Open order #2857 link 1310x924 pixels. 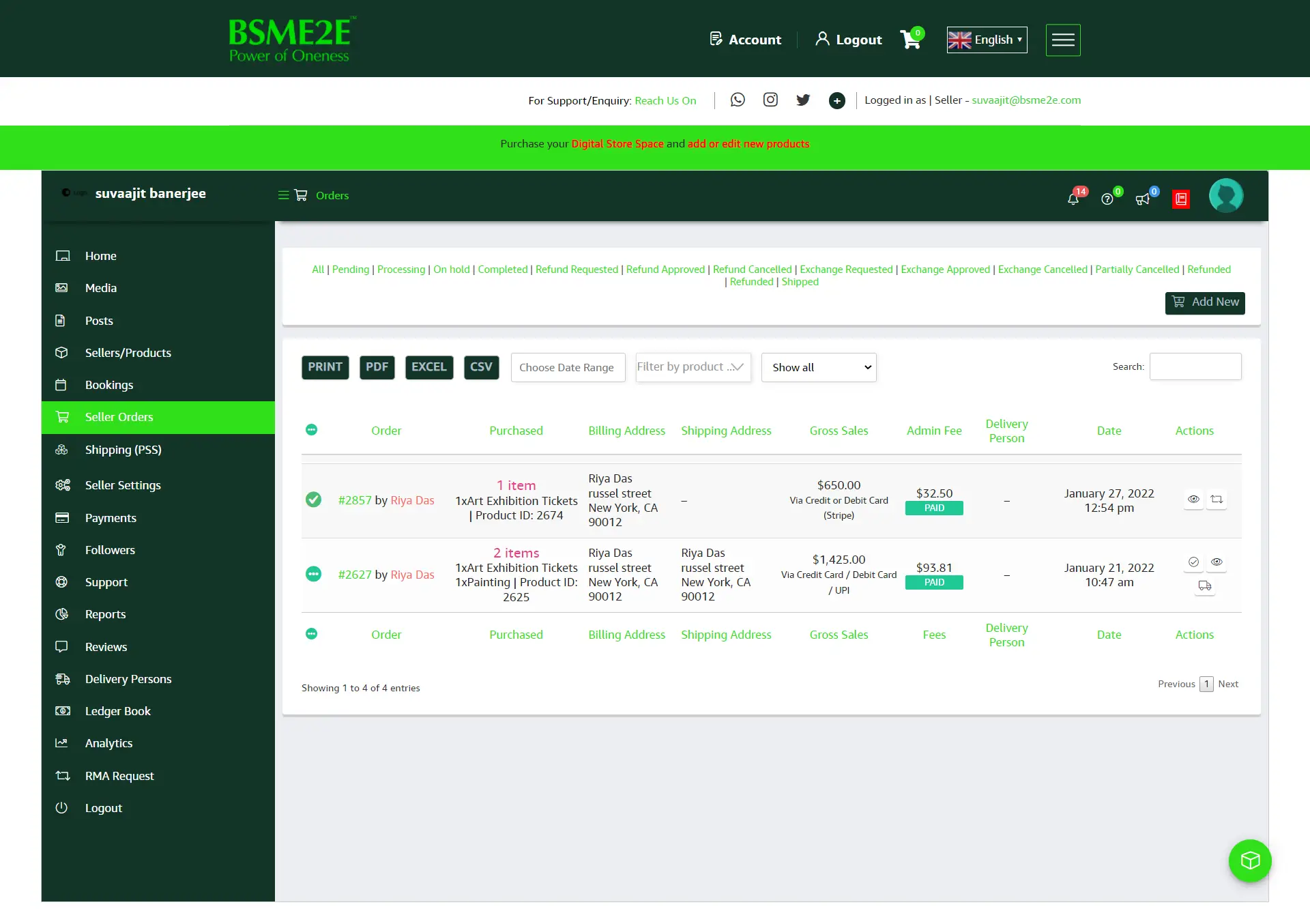click(x=355, y=500)
